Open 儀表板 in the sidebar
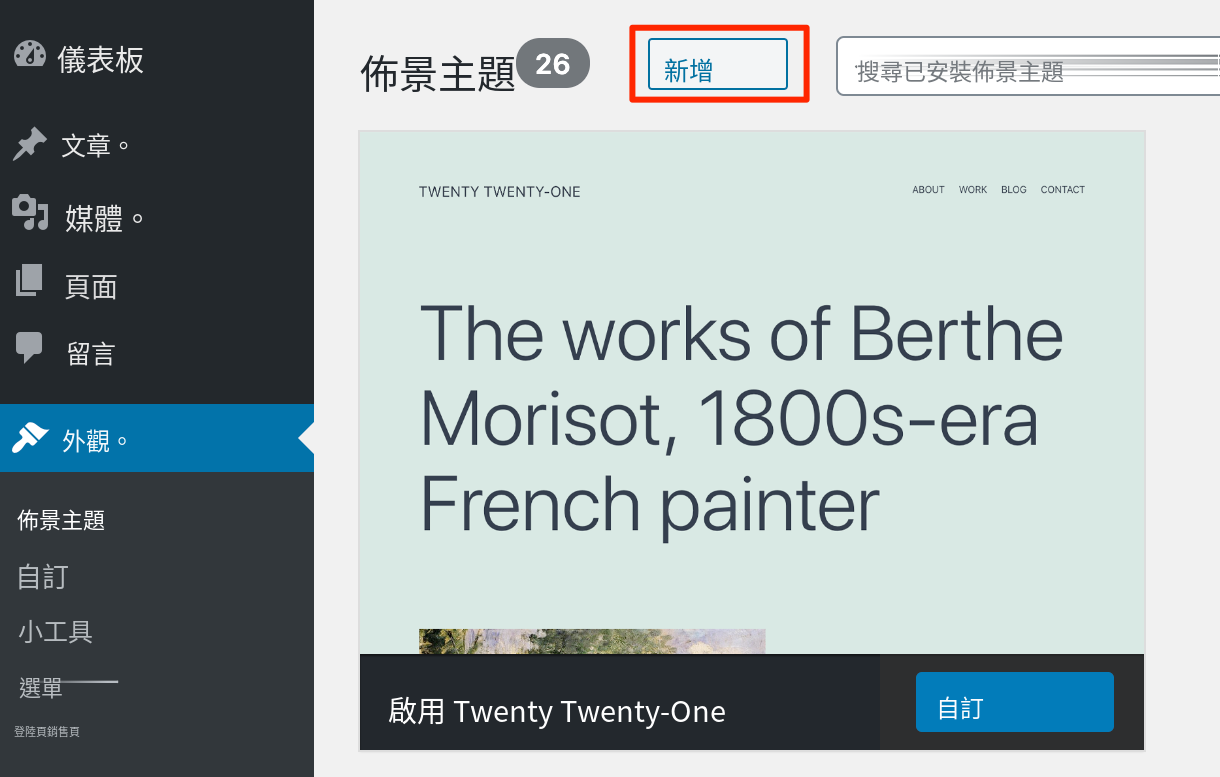This screenshot has width=1220, height=777. (x=101, y=60)
